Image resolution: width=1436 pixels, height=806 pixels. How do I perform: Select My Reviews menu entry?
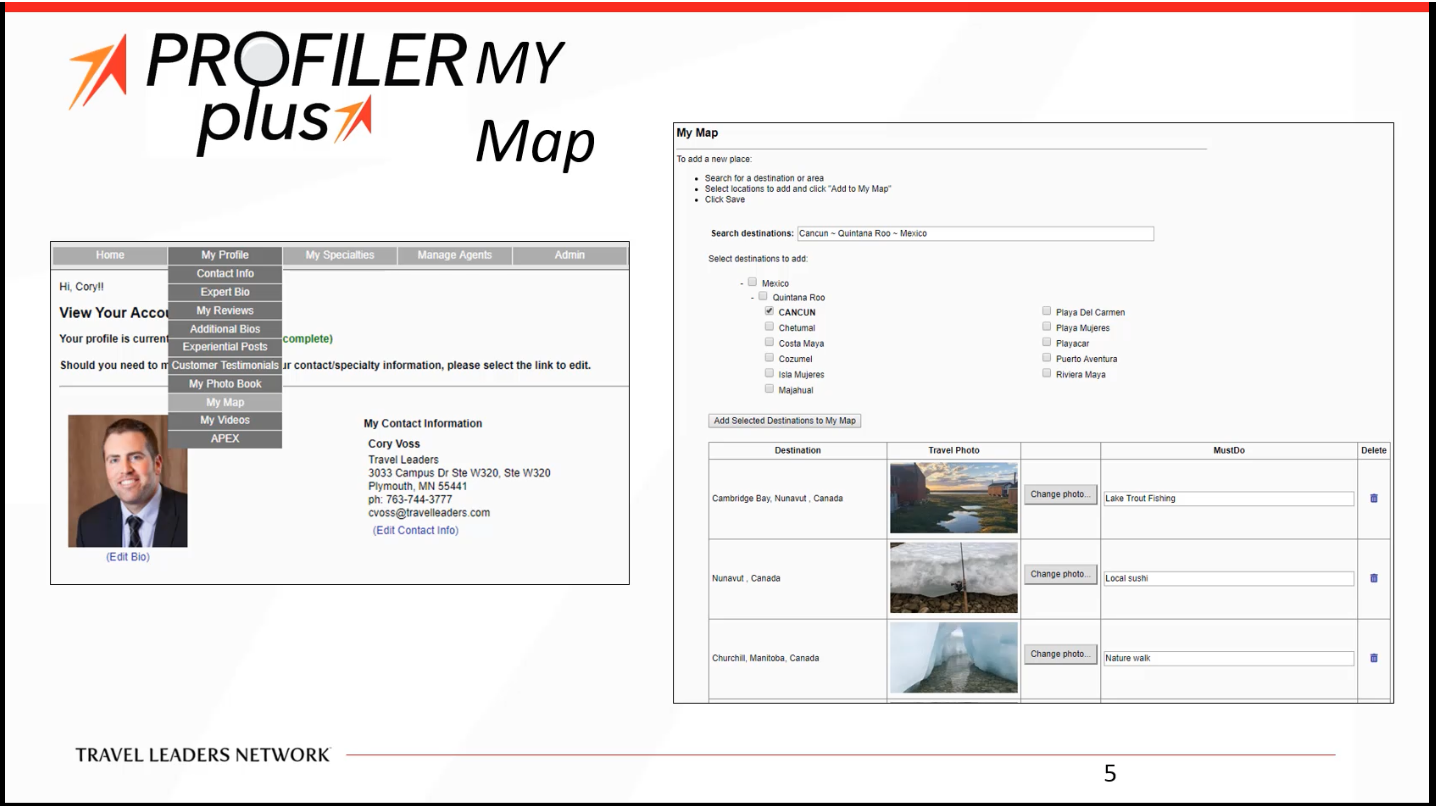click(225, 310)
